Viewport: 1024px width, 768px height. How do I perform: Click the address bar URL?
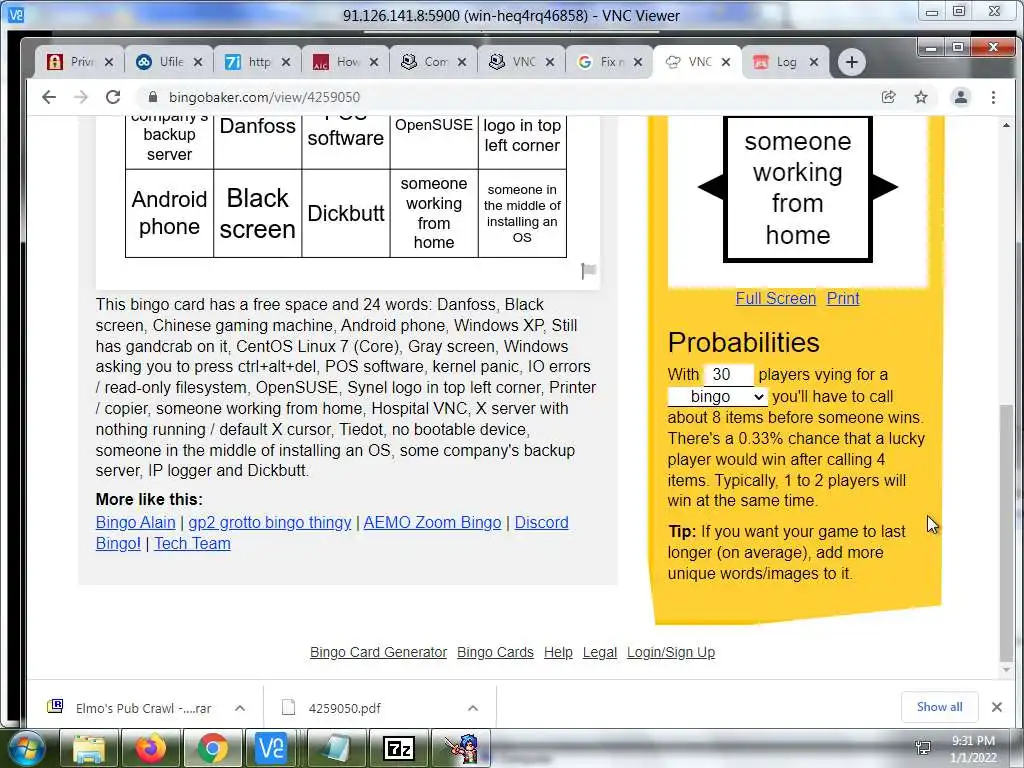point(264,97)
